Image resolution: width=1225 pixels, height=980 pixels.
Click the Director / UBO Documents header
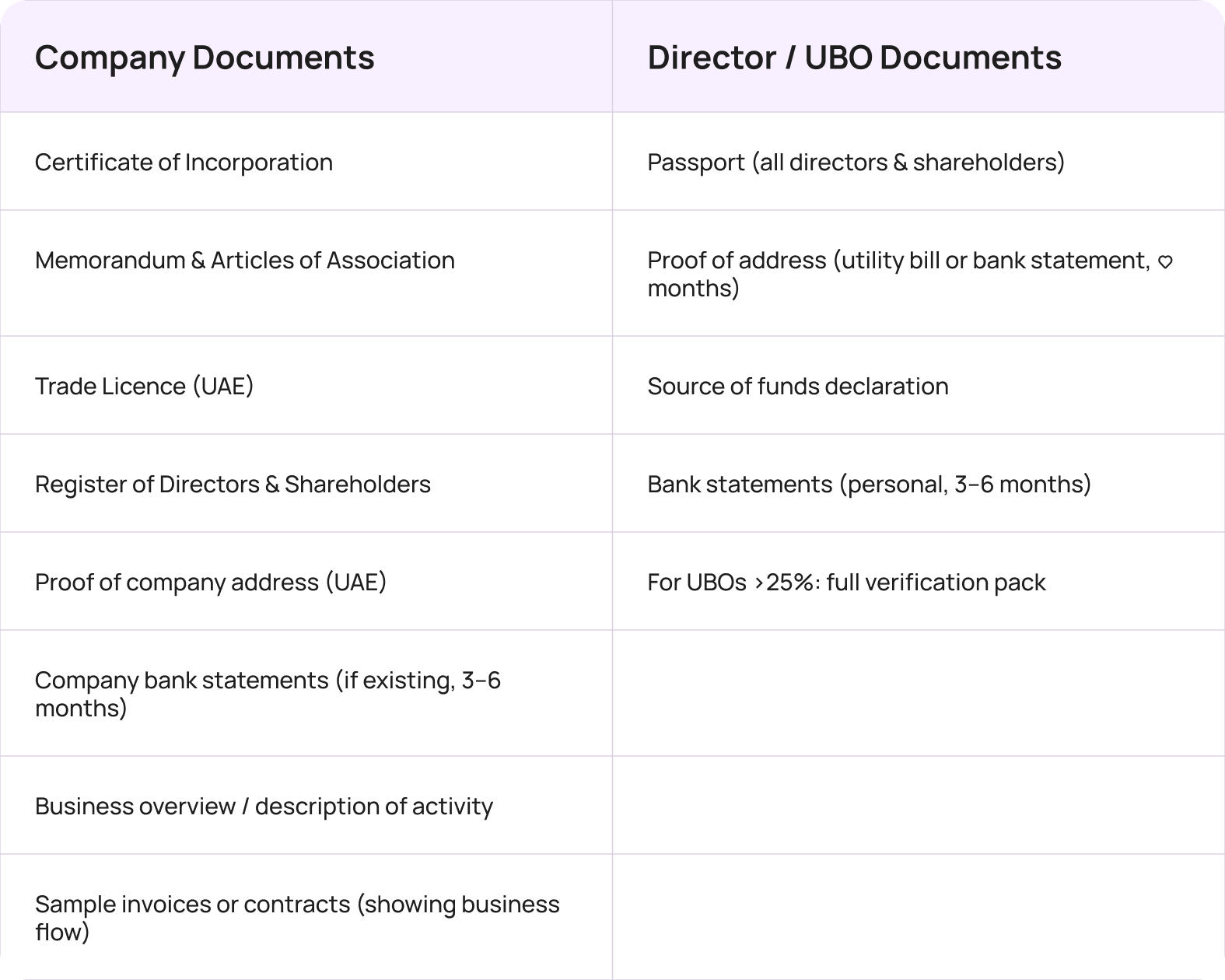pyautogui.click(x=854, y=58)
